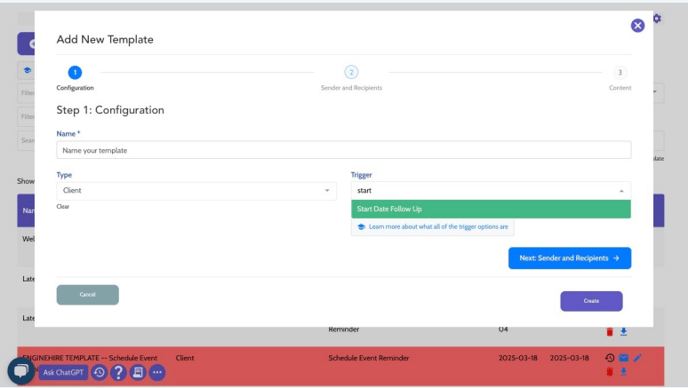Screen dimensions: 688x388
Task: Click Next: Sender and Recipients button
Action: click(570, 258)
